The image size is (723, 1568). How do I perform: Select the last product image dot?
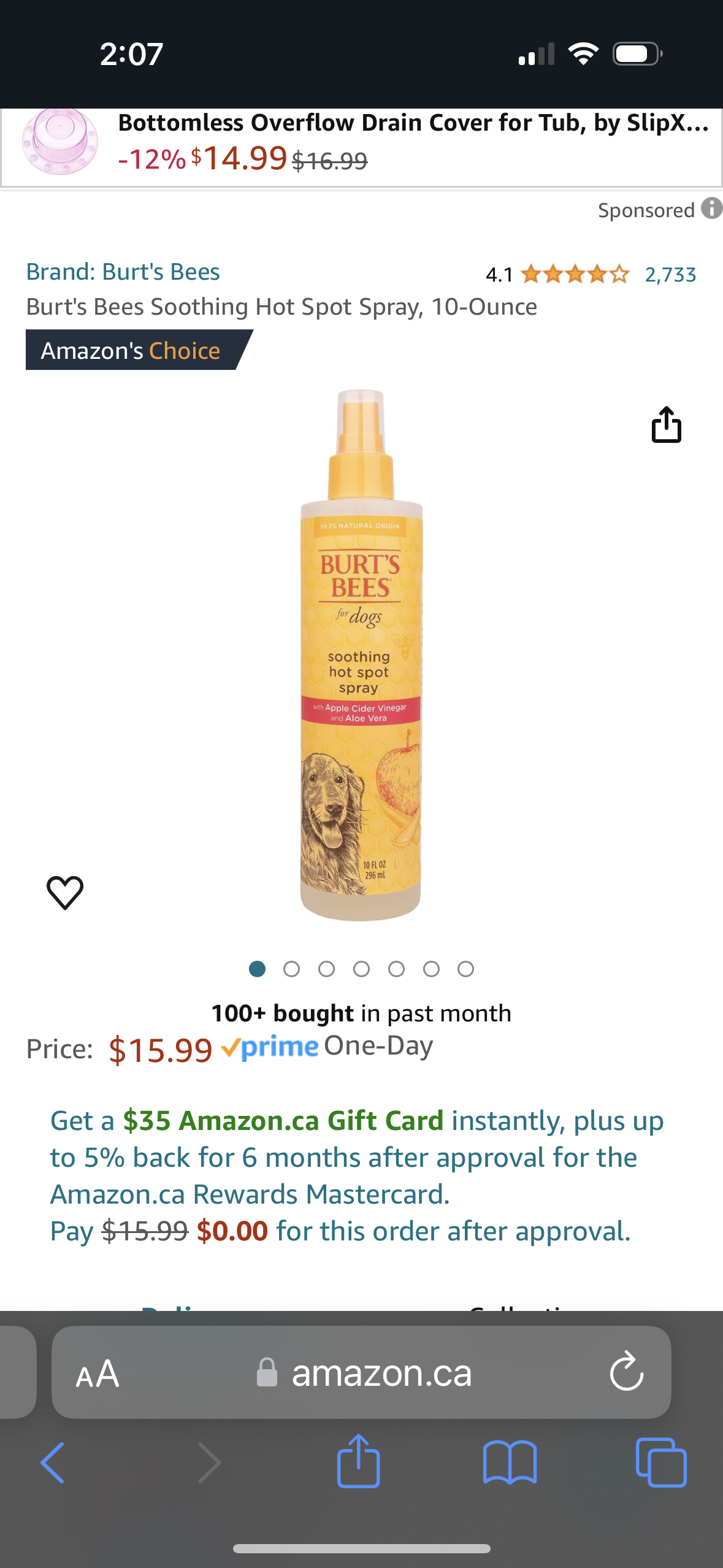click(466, 969)
